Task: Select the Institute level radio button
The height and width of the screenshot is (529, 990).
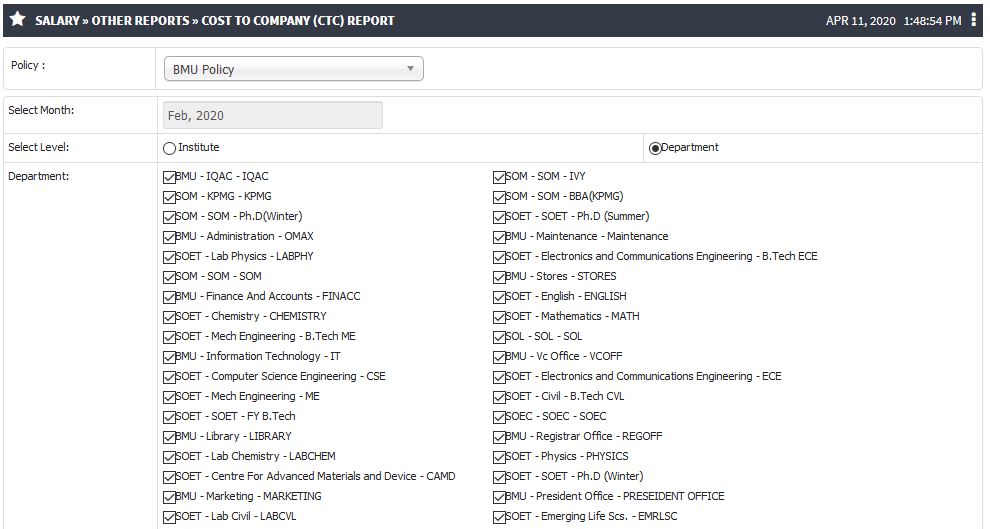Action: 169,148
